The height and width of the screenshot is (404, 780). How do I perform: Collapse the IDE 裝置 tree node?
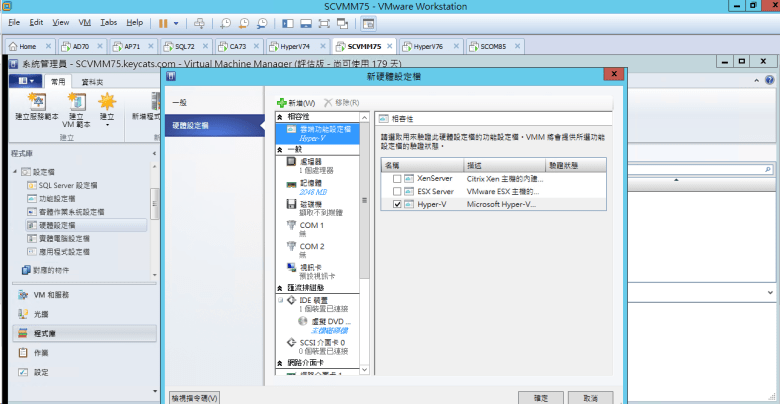coord(279,299)
